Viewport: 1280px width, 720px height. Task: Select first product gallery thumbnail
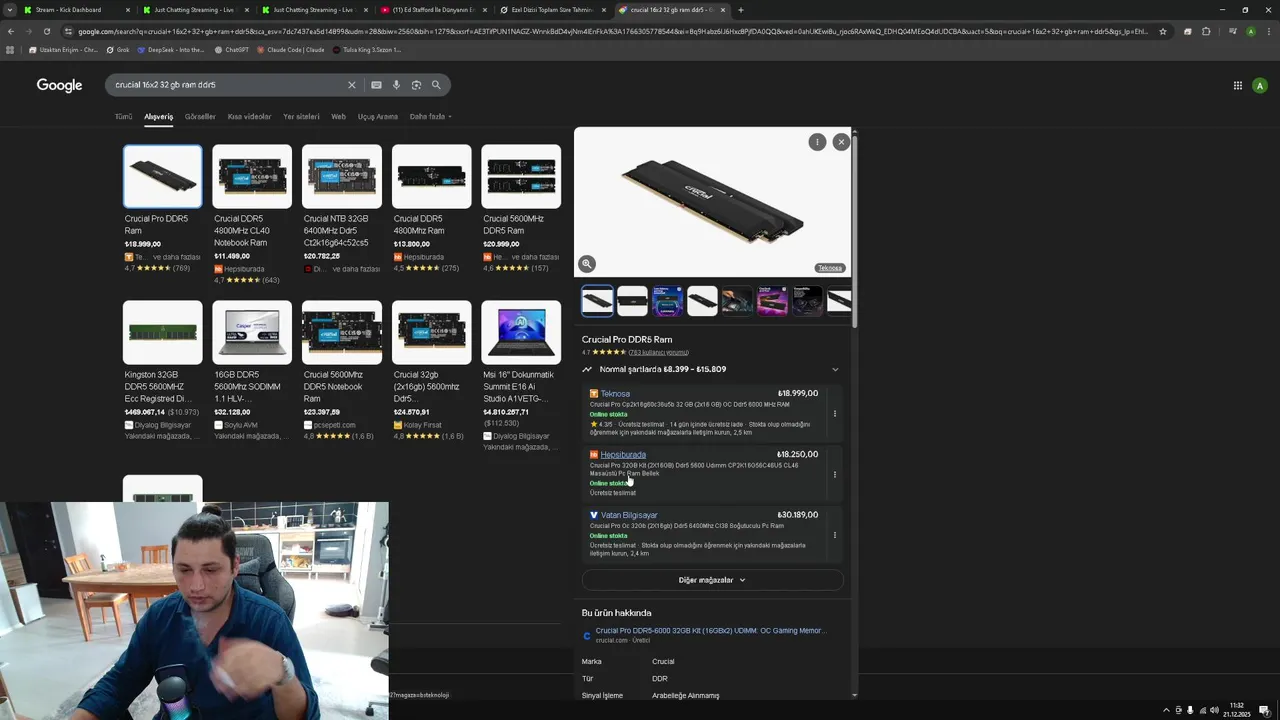click(597, 301)
